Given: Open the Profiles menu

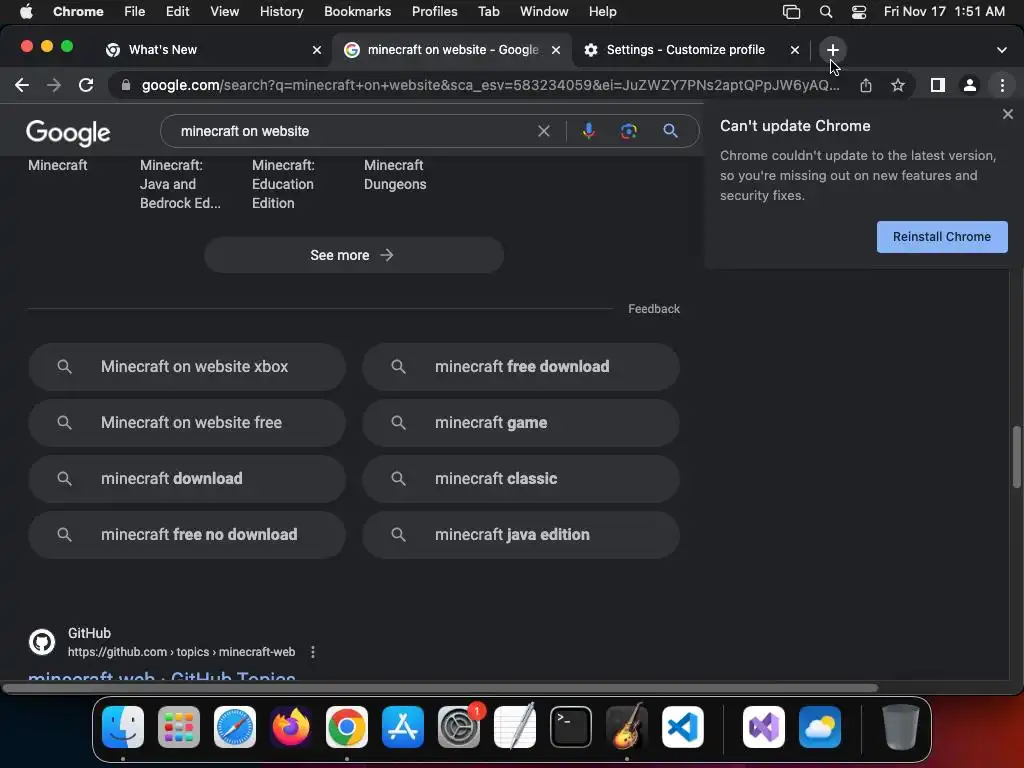Looking at the screenshot, I should pos(434,12).
